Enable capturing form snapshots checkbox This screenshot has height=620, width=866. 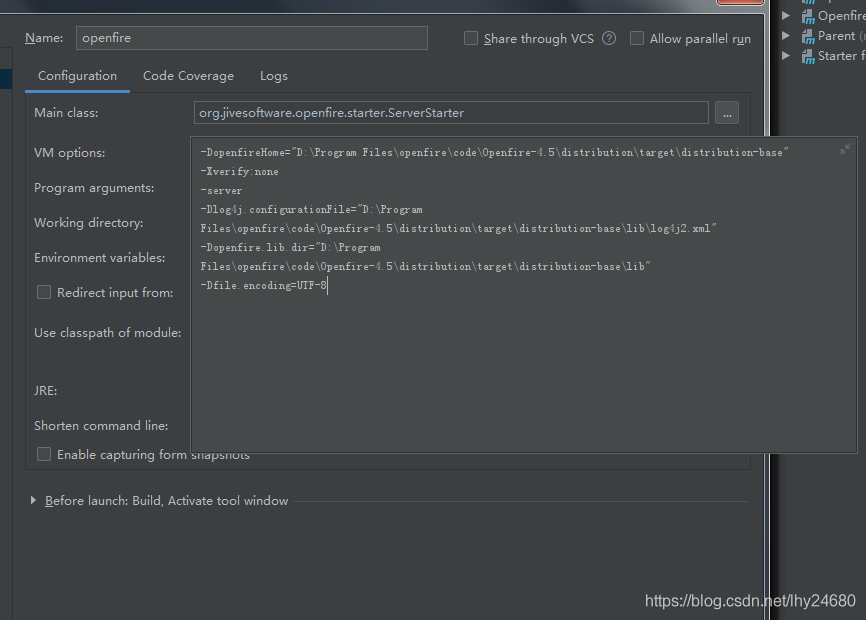(x=44, y=454)
